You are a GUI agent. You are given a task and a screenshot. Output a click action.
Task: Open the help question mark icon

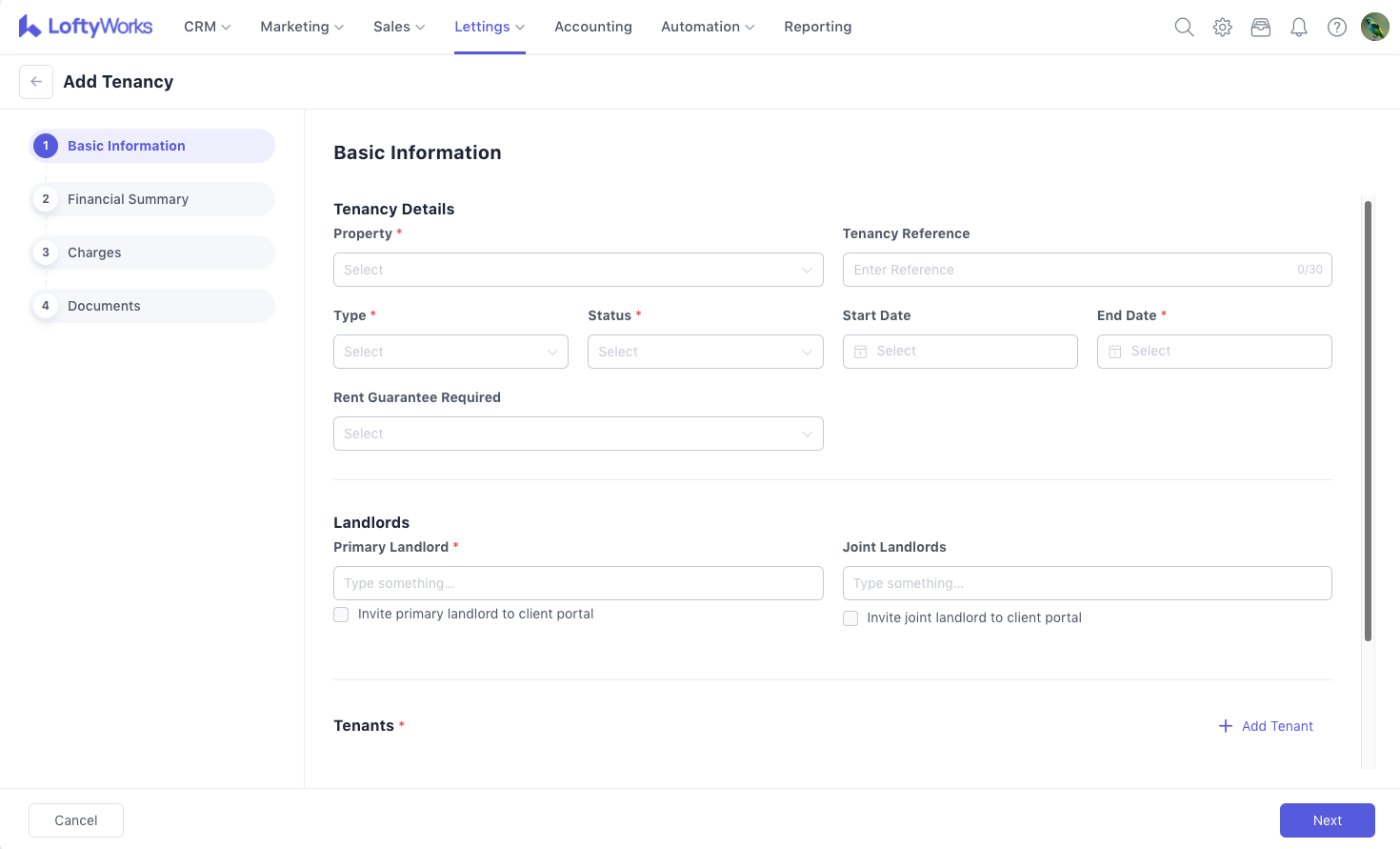click(x=1336, y=28)
